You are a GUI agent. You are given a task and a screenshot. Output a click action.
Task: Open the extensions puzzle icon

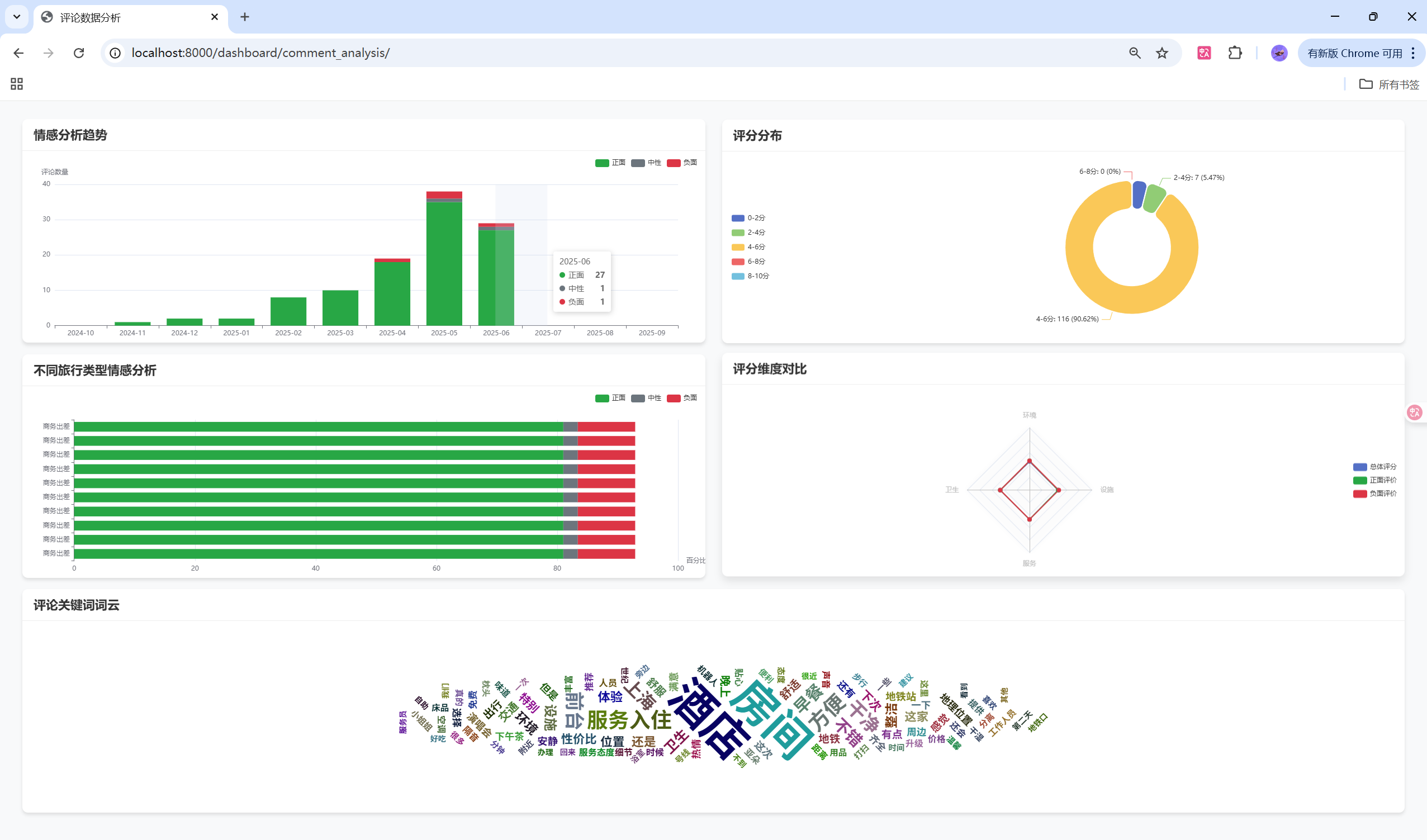[1235, 53]
